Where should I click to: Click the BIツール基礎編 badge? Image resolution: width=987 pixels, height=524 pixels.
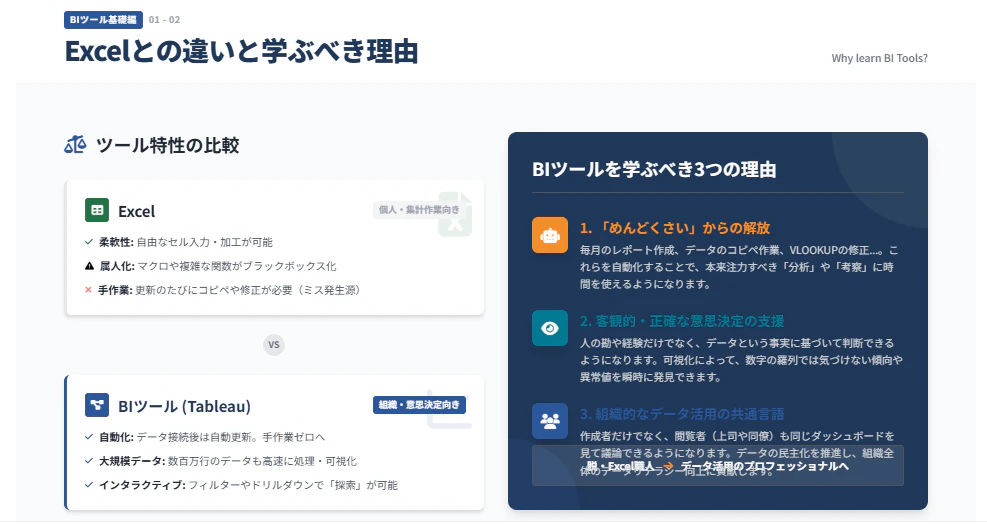(x=103, y=20)
